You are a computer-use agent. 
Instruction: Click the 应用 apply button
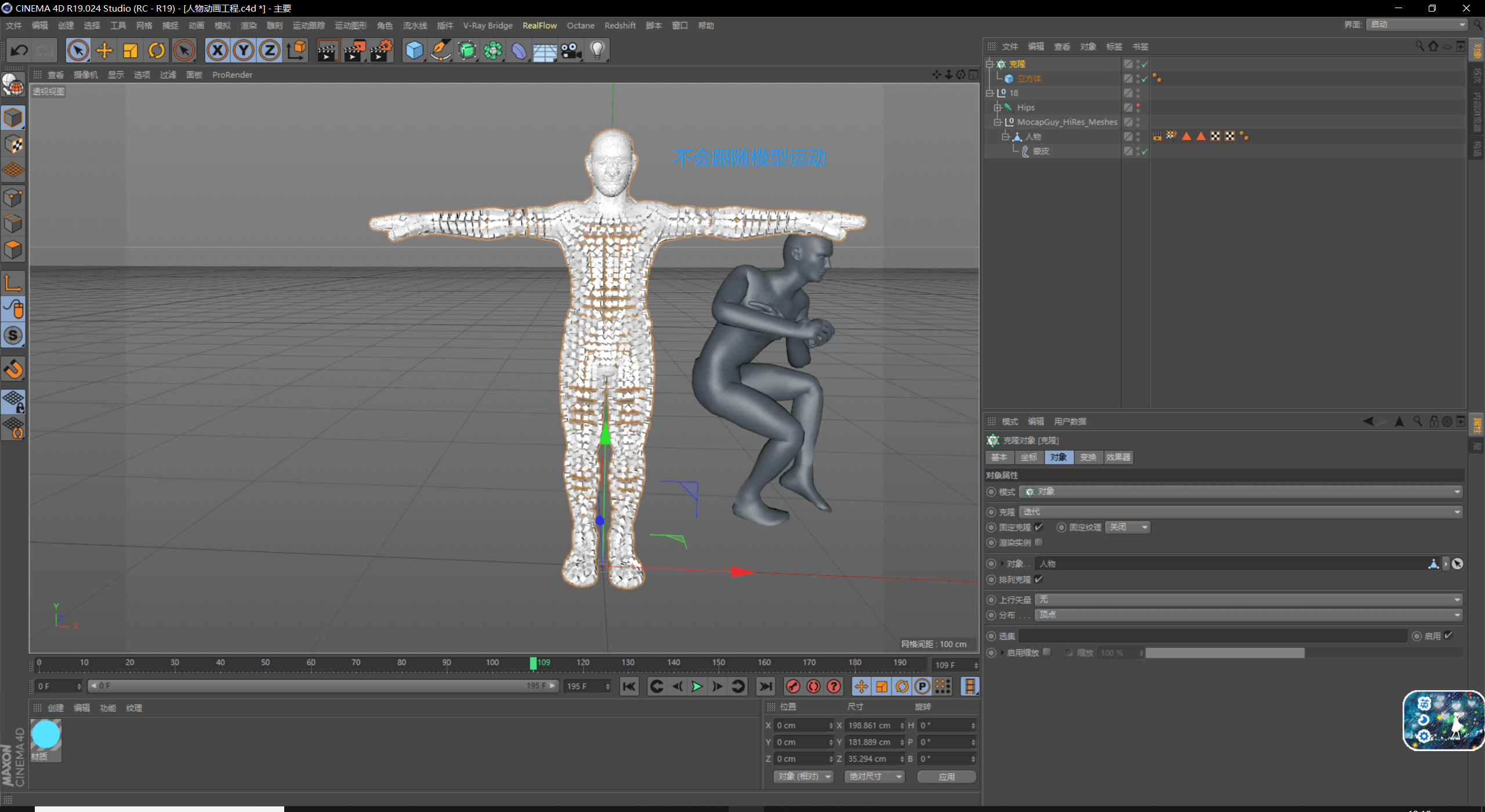[x=947, y=777]
